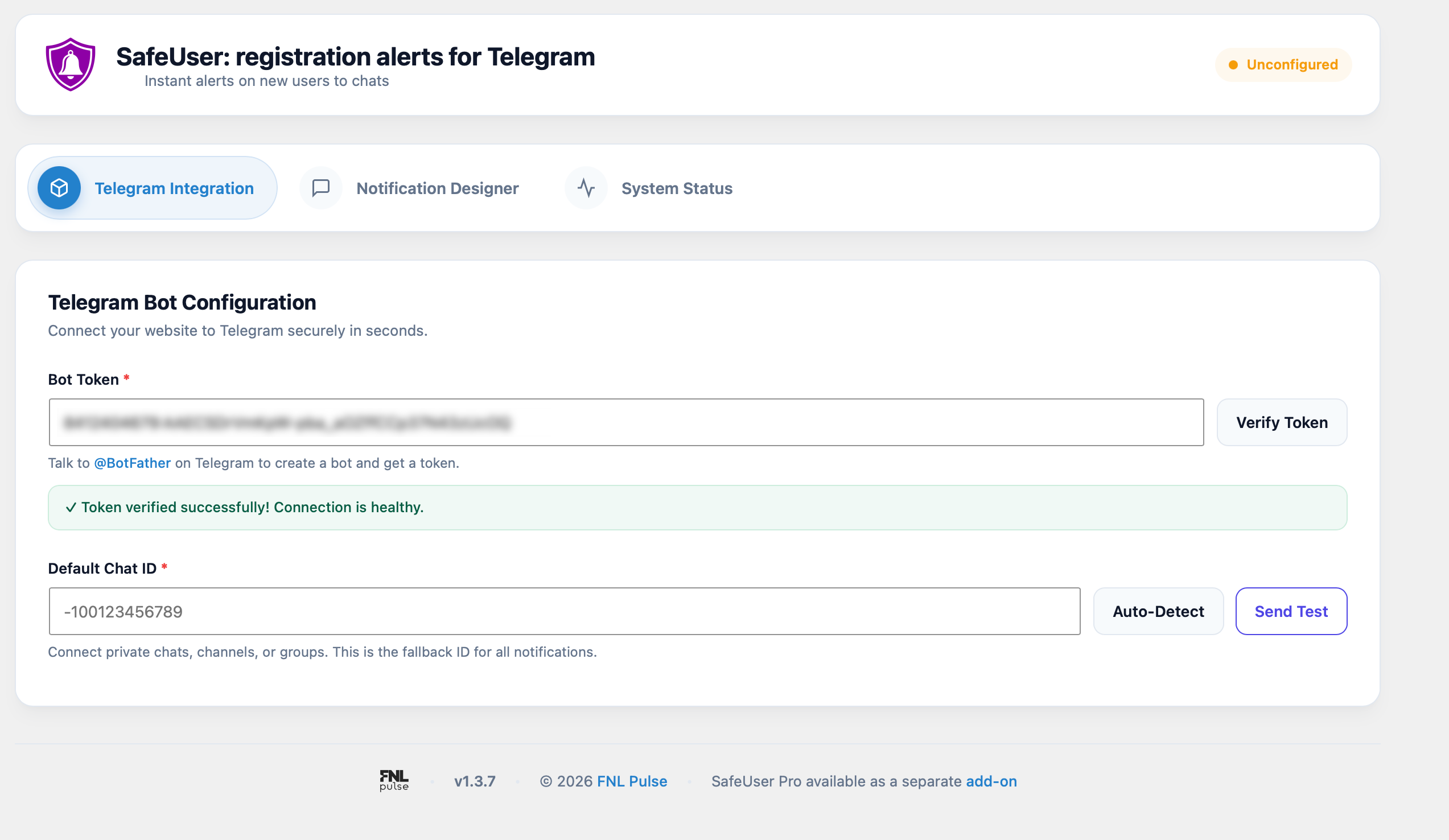Switch to the Notification Designer tab

(410, 188)
